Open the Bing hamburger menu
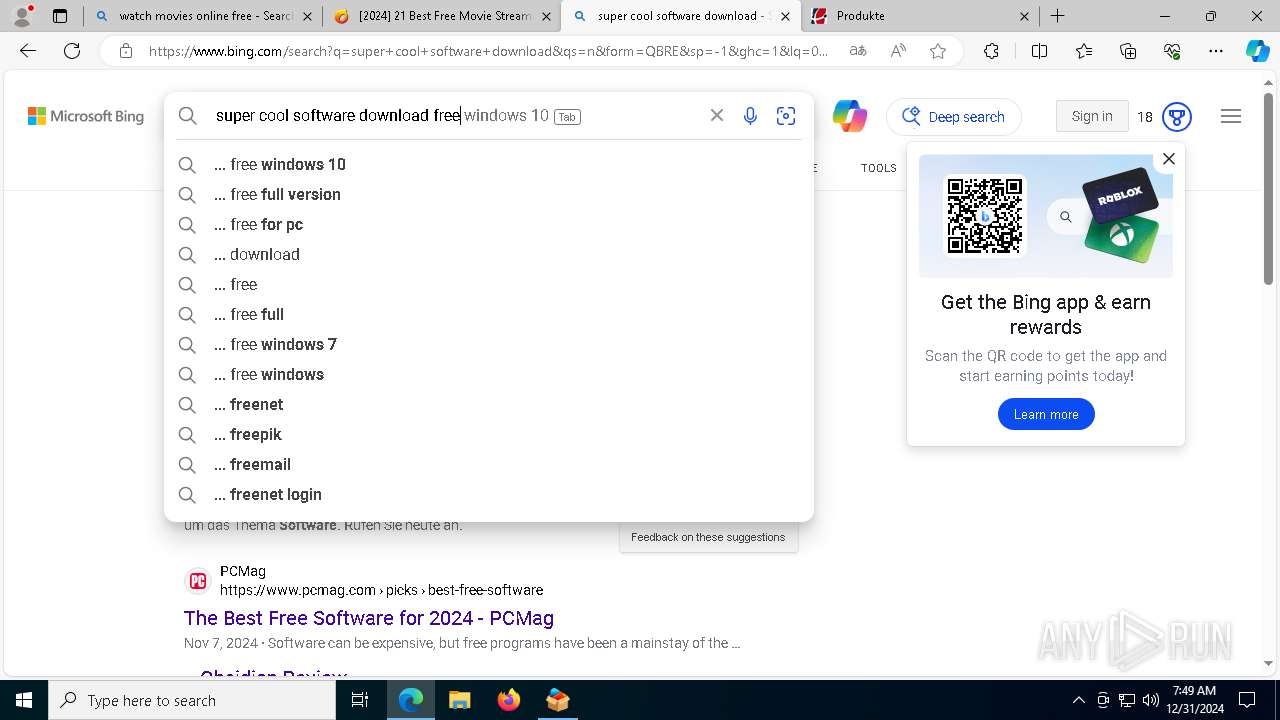The image size is (1280, 720). coord(1231,117)
